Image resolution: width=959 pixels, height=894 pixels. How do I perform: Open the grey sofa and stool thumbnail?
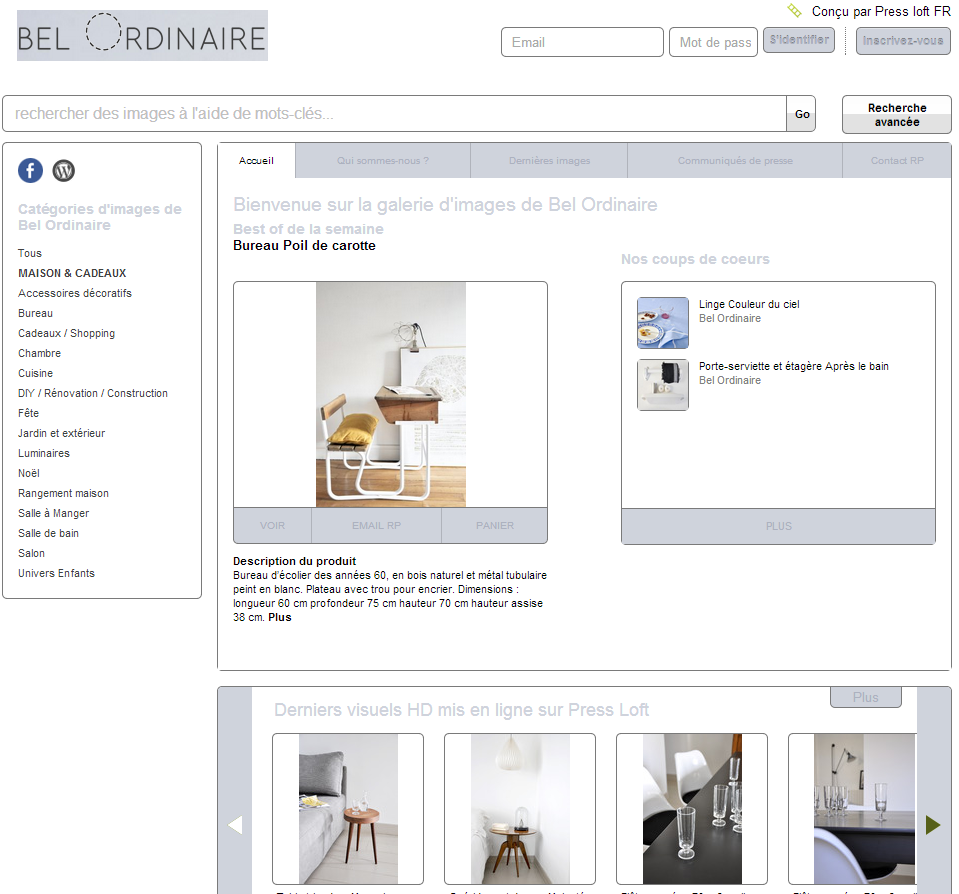(x=348, y=809)
